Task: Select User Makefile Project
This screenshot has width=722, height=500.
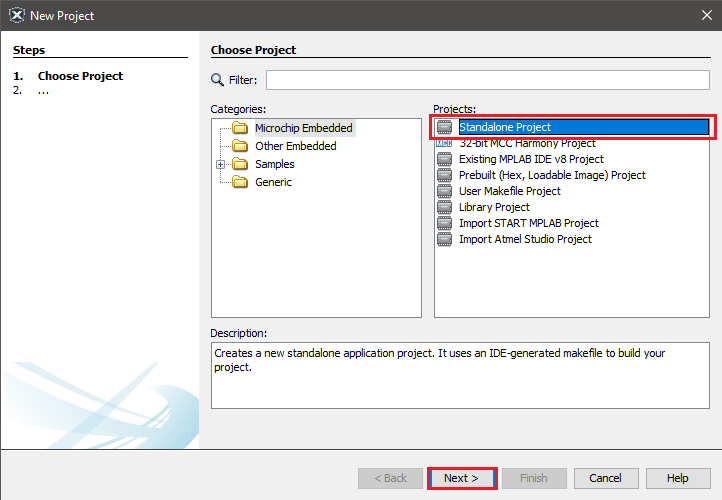Action: 510,191
